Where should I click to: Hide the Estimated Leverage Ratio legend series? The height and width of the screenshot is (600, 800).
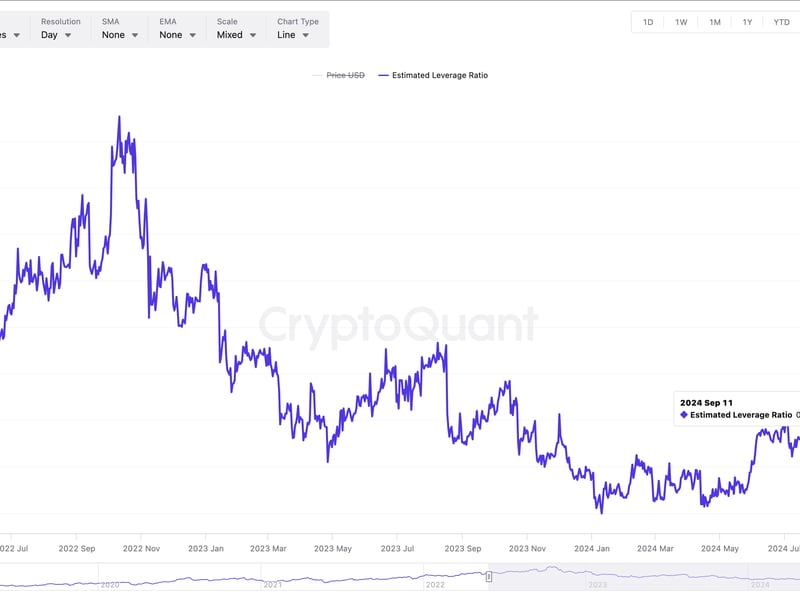click(x=439, y=75)
